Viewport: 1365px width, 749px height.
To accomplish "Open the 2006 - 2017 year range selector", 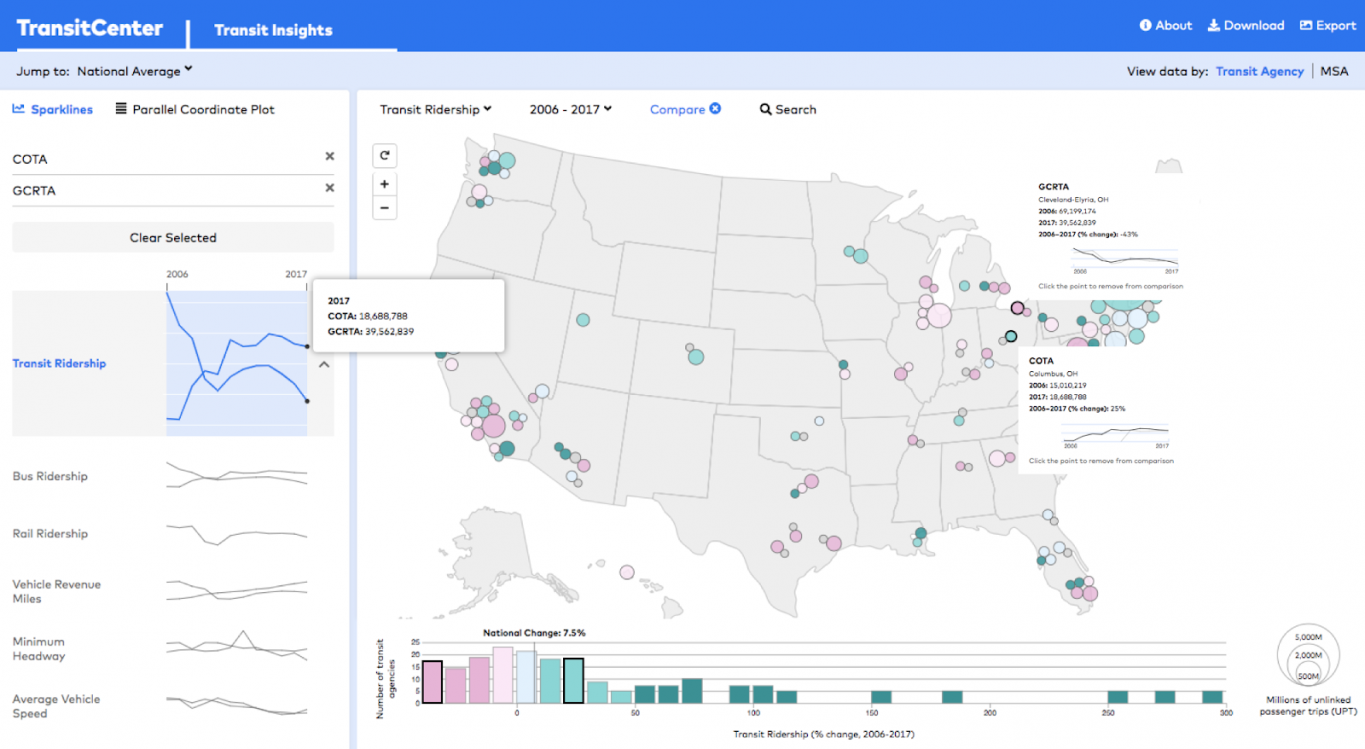I will click(x=569, y=109).
